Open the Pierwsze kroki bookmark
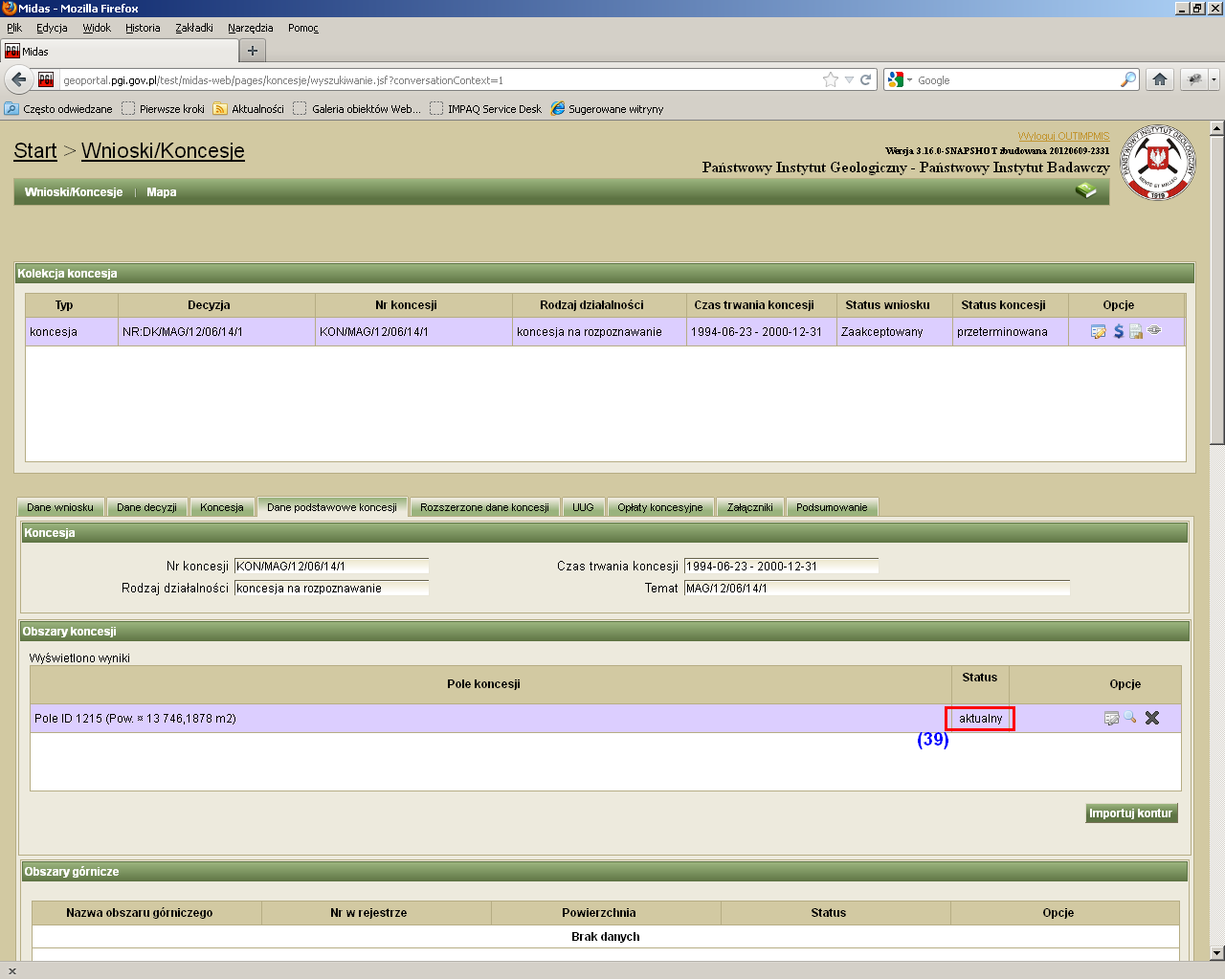This screenshot has height=980, width=1225. (x=164, y=109)
